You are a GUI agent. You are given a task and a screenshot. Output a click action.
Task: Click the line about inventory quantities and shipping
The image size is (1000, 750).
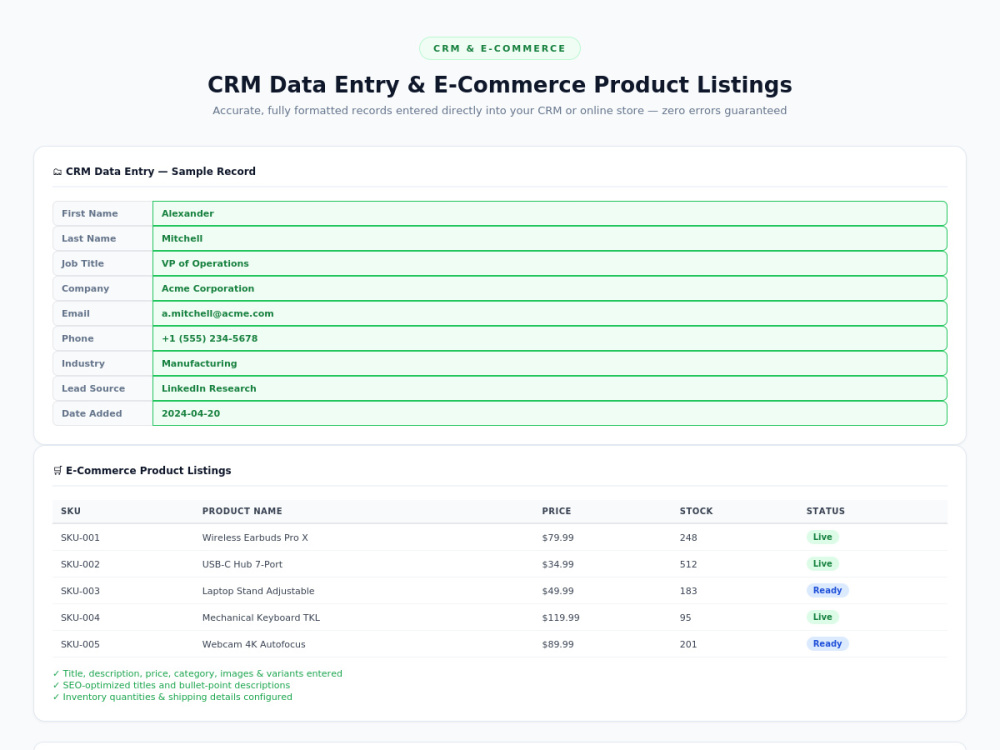click(173, 697)
